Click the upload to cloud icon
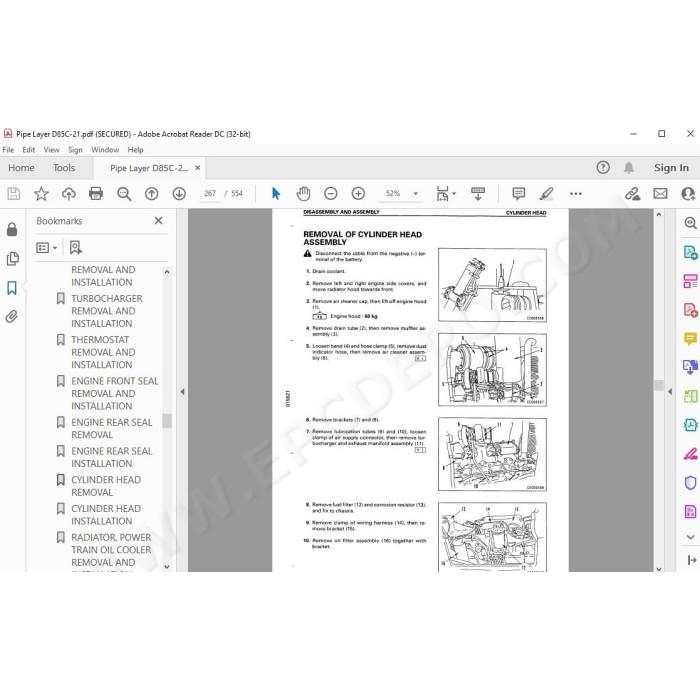 pyautogui.click(x=68, y=193)
